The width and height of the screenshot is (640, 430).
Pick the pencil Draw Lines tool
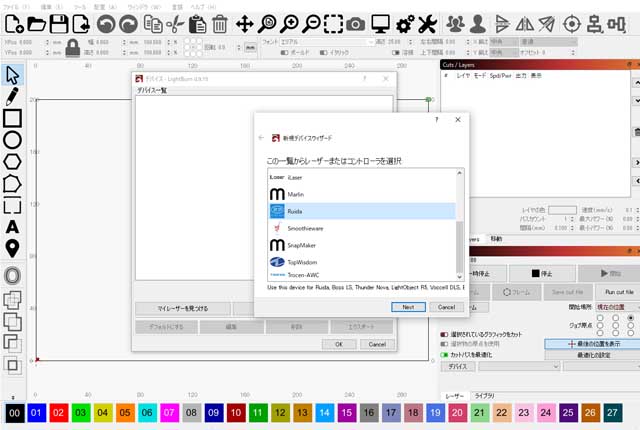pyautogui.click(x=12, y=96)
